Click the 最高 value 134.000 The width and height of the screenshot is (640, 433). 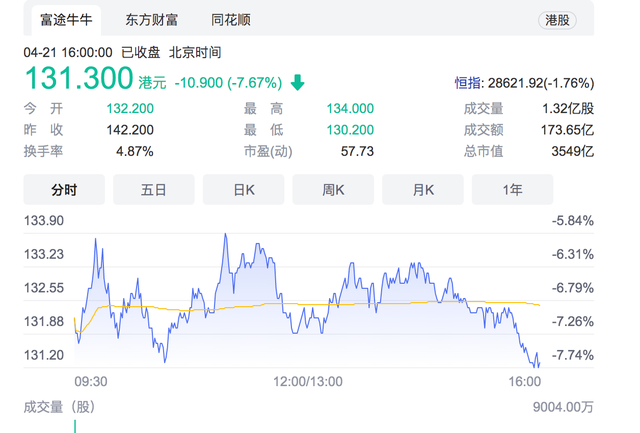(350, 109)
